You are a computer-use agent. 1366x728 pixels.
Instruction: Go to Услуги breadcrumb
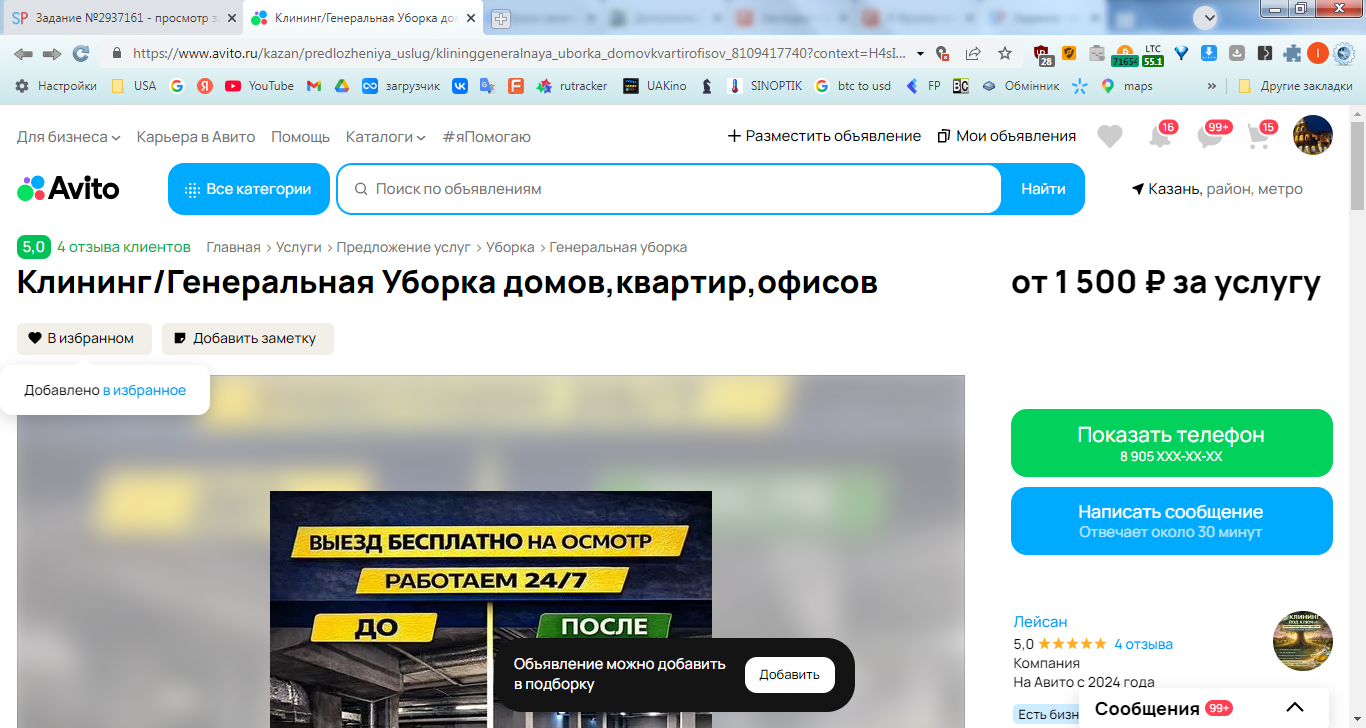[x=298, y=247]
